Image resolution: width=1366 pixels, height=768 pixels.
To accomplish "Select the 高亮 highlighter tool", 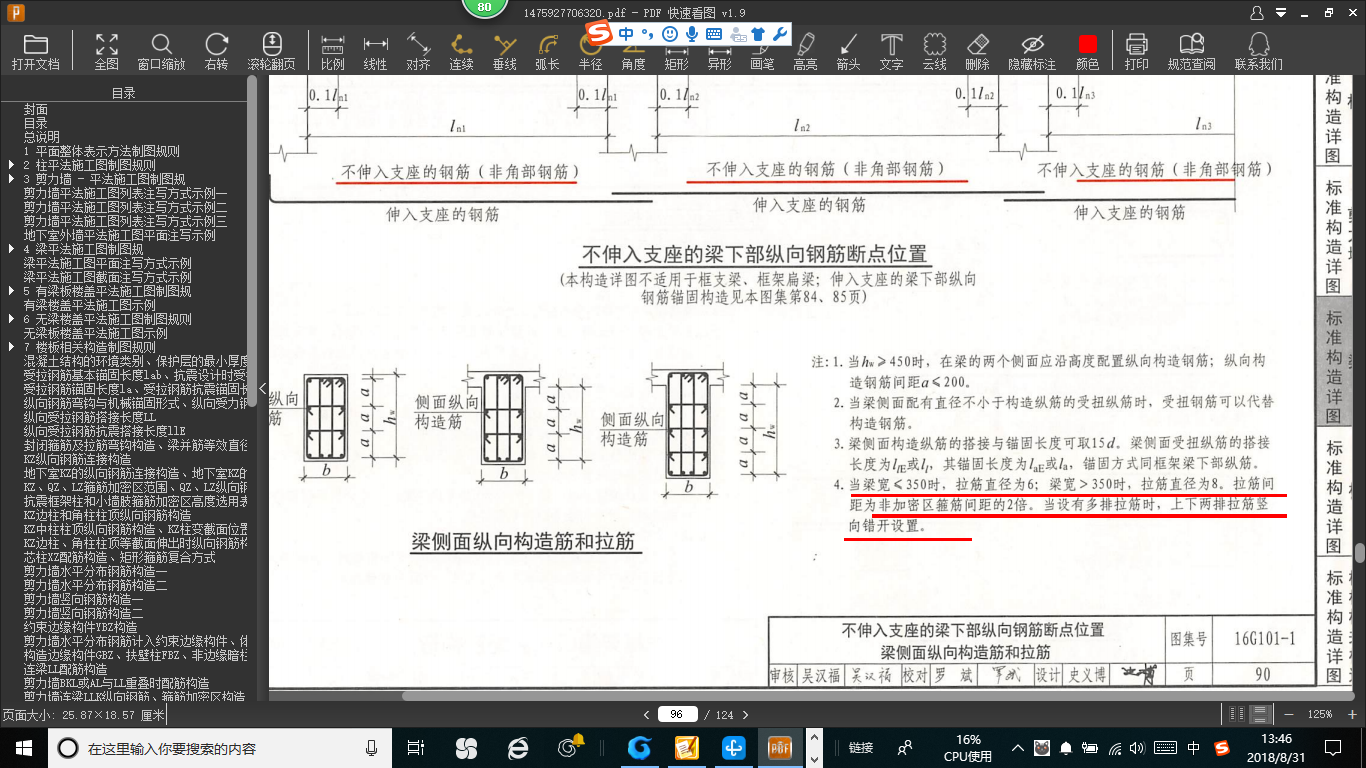I will (805, 52).
